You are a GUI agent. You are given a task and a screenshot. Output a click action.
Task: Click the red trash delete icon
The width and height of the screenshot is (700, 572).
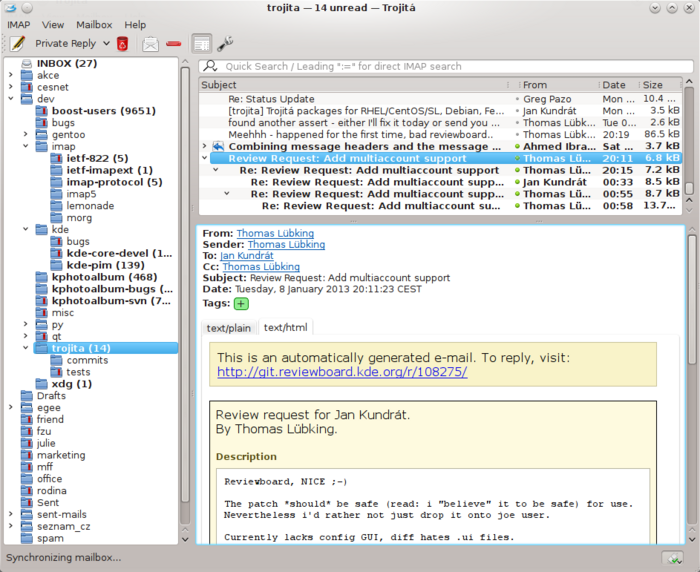tap(123, 44)
